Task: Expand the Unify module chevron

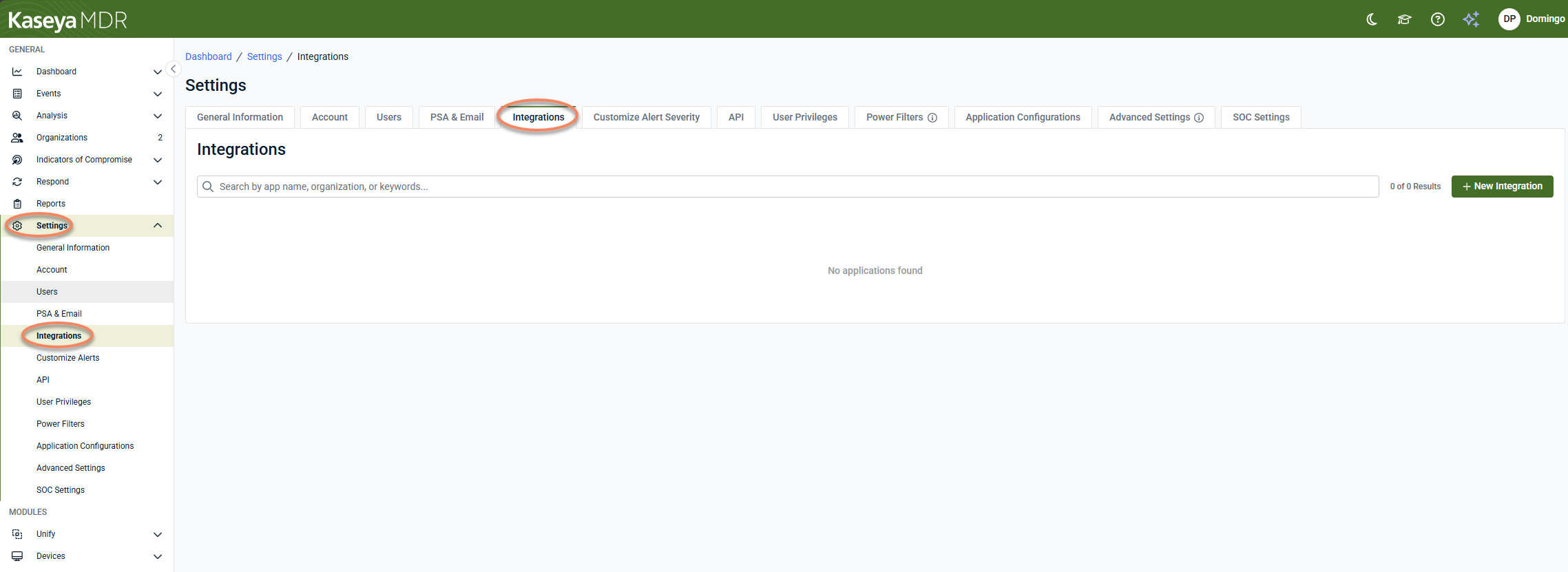Action: tap(158, 534)
